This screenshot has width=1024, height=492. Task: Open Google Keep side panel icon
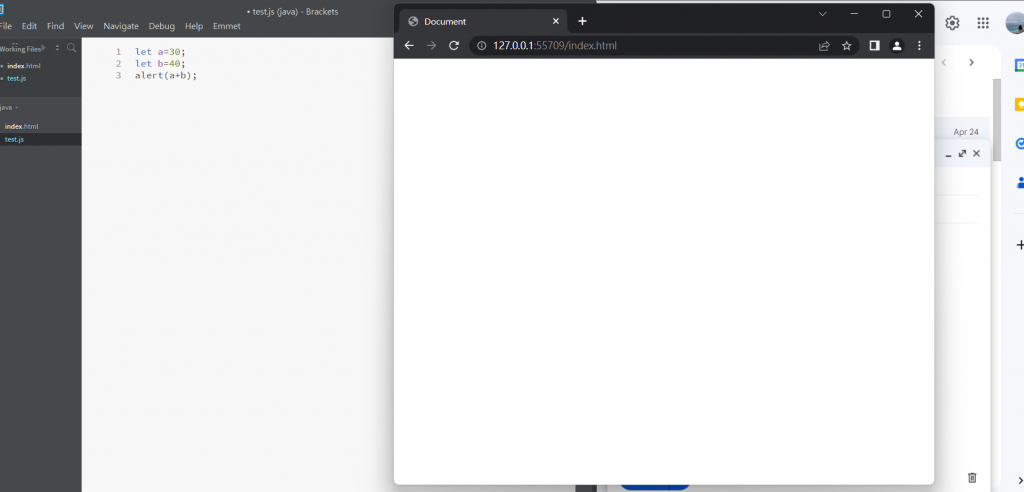coord(1019,105)
